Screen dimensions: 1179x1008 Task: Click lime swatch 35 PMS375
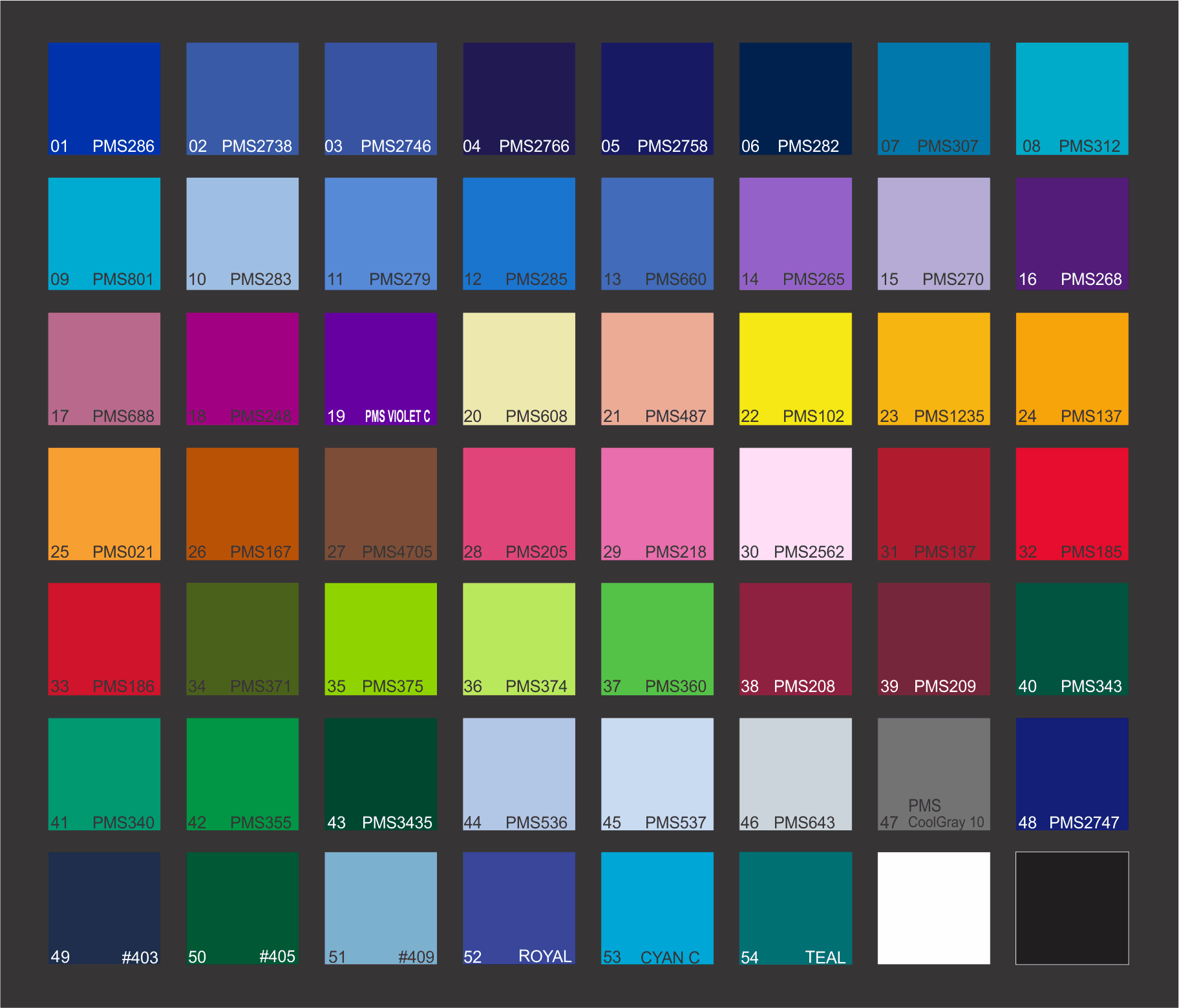click(x=381, y=639)
